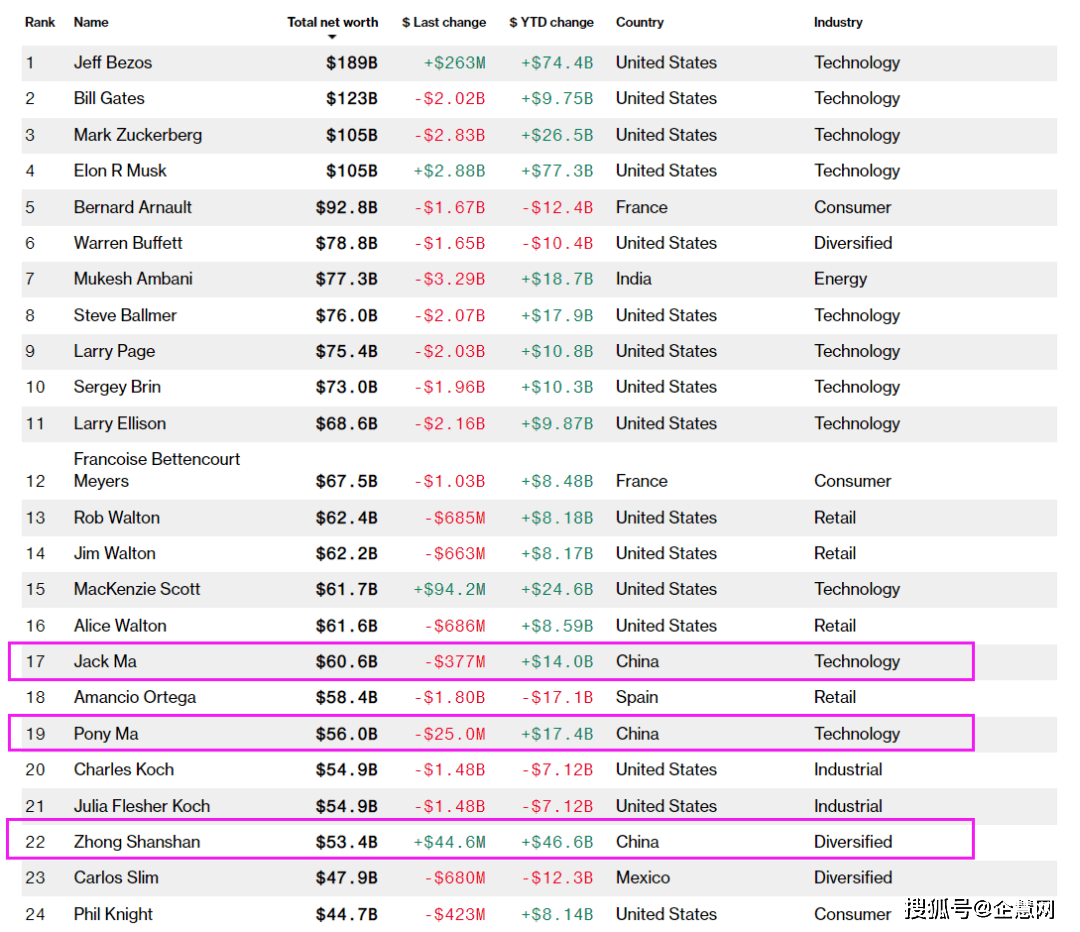The image size is (1080, 932).
Task: Click the Country column header
Action: [x=639, y=22]
